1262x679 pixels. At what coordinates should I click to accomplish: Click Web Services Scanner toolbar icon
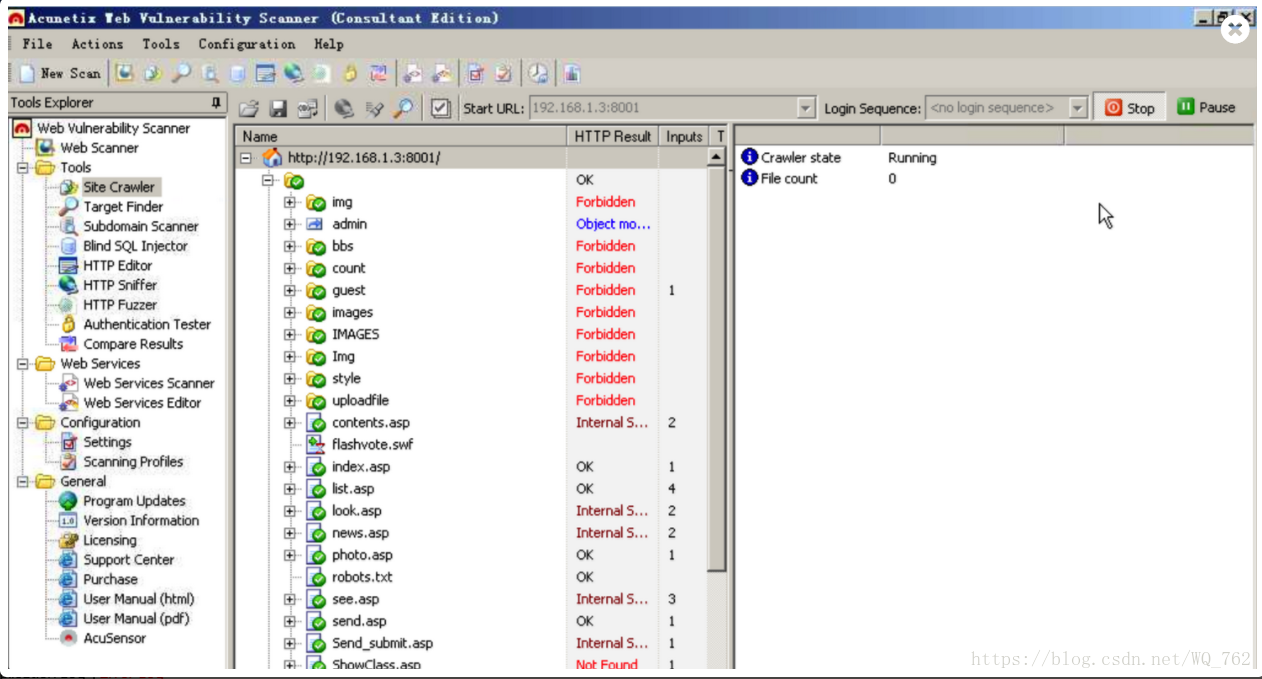coord(412,73)
